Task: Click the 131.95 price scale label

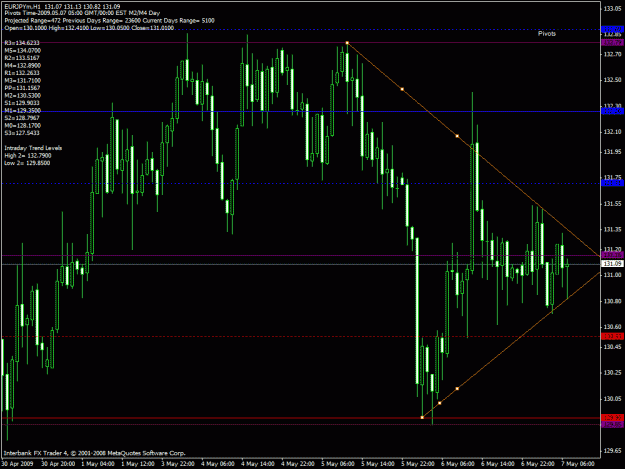Action: coord(612,152)
